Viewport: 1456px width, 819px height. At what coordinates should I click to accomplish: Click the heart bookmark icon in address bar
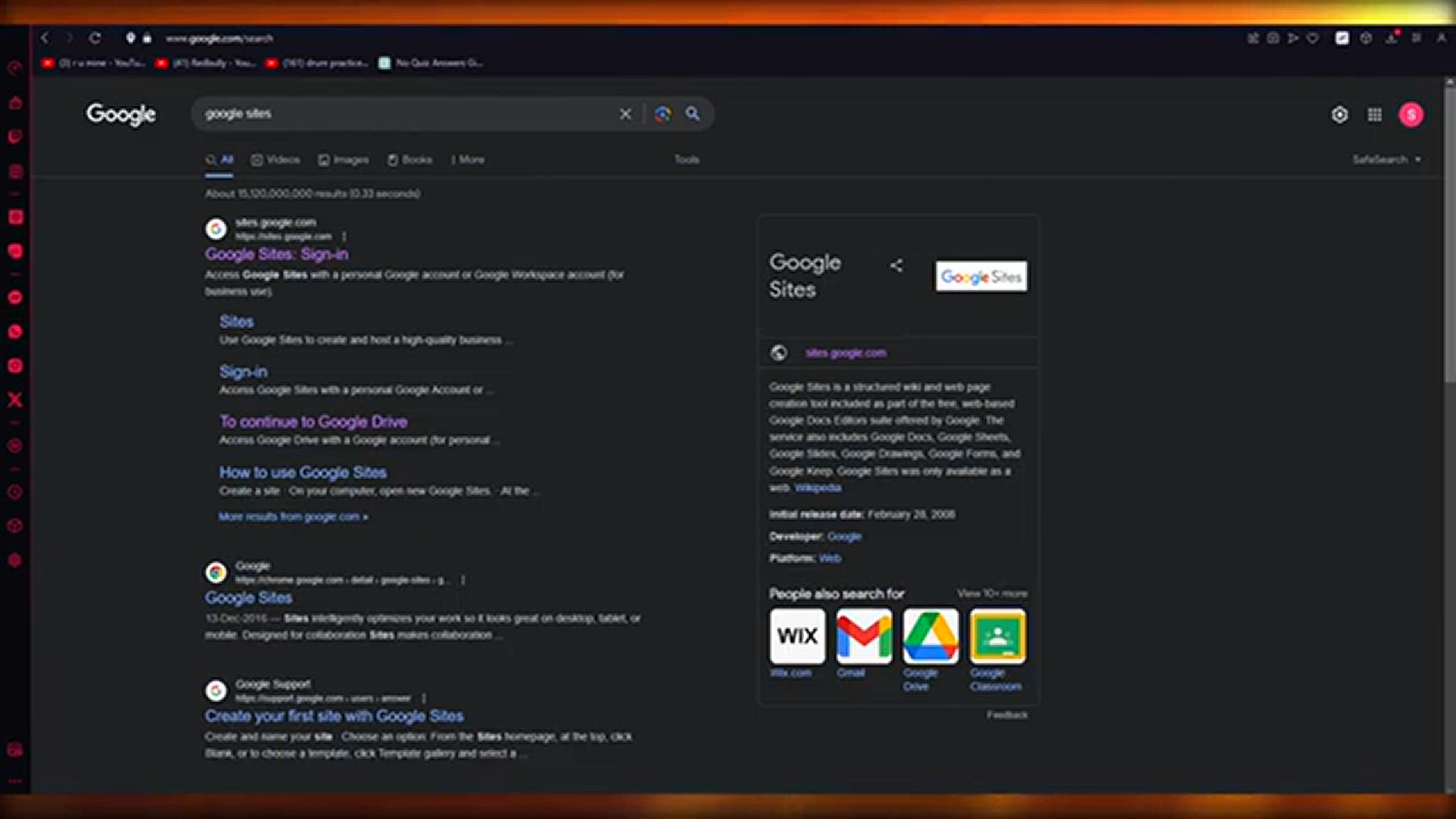[1313, 38]
